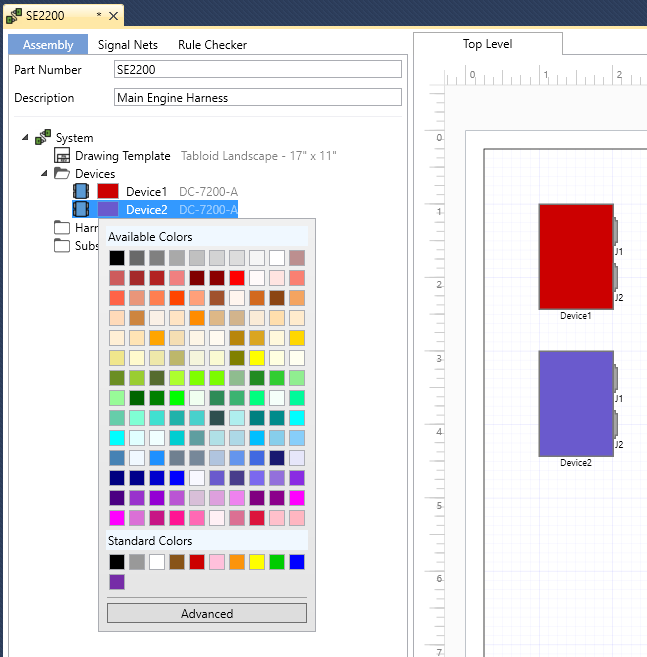Click the Device1 connector icon in the tree
This screenshot has width=647, height=657.
(x=81, y=191)
